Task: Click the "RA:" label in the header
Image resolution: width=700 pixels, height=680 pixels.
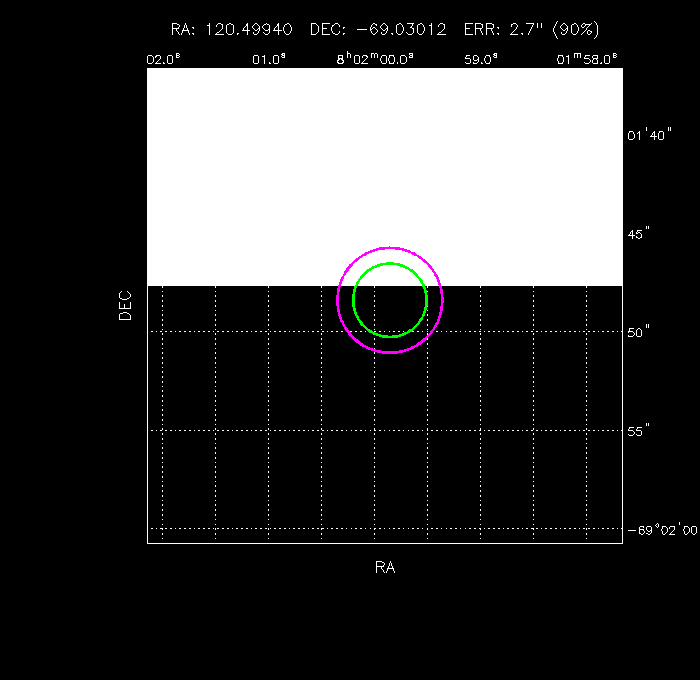Action: [x=184, y=30]
